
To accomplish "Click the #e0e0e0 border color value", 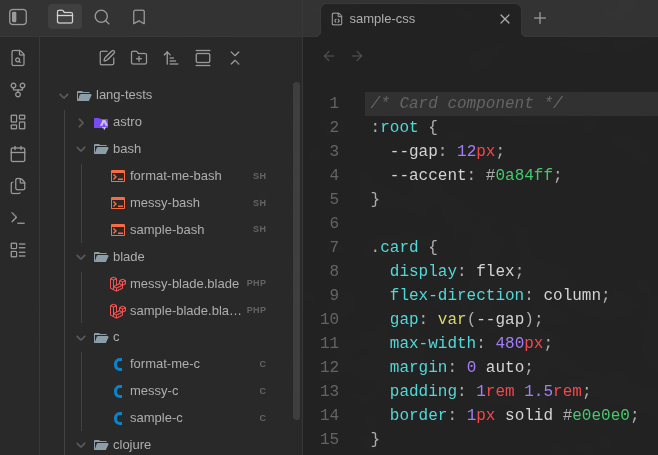I will [x=596, y=415].
